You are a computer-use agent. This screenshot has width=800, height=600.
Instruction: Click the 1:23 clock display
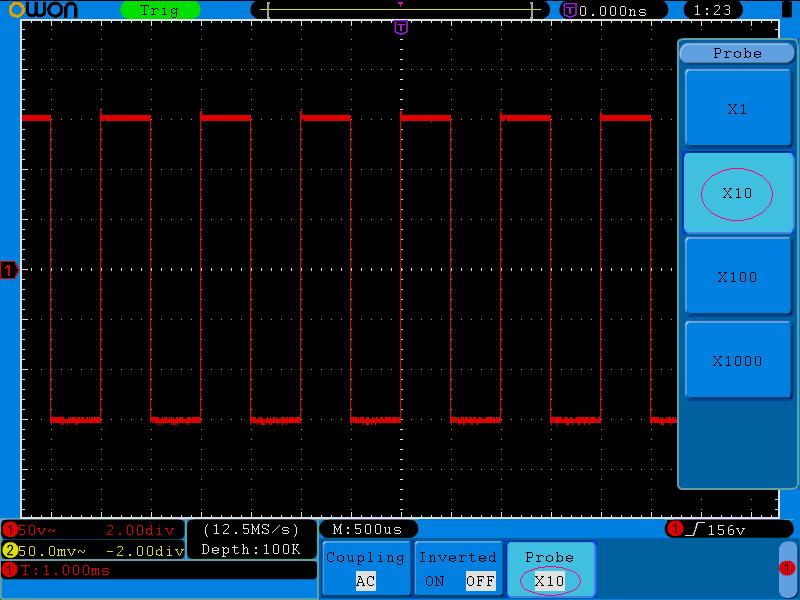(x=713, y=10)
